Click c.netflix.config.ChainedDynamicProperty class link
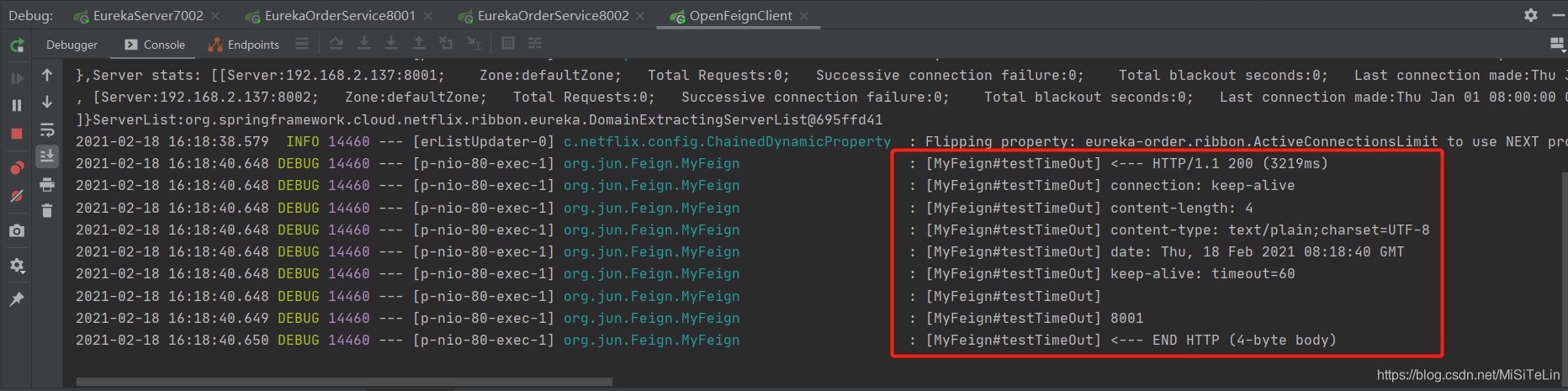 (727, 142)
